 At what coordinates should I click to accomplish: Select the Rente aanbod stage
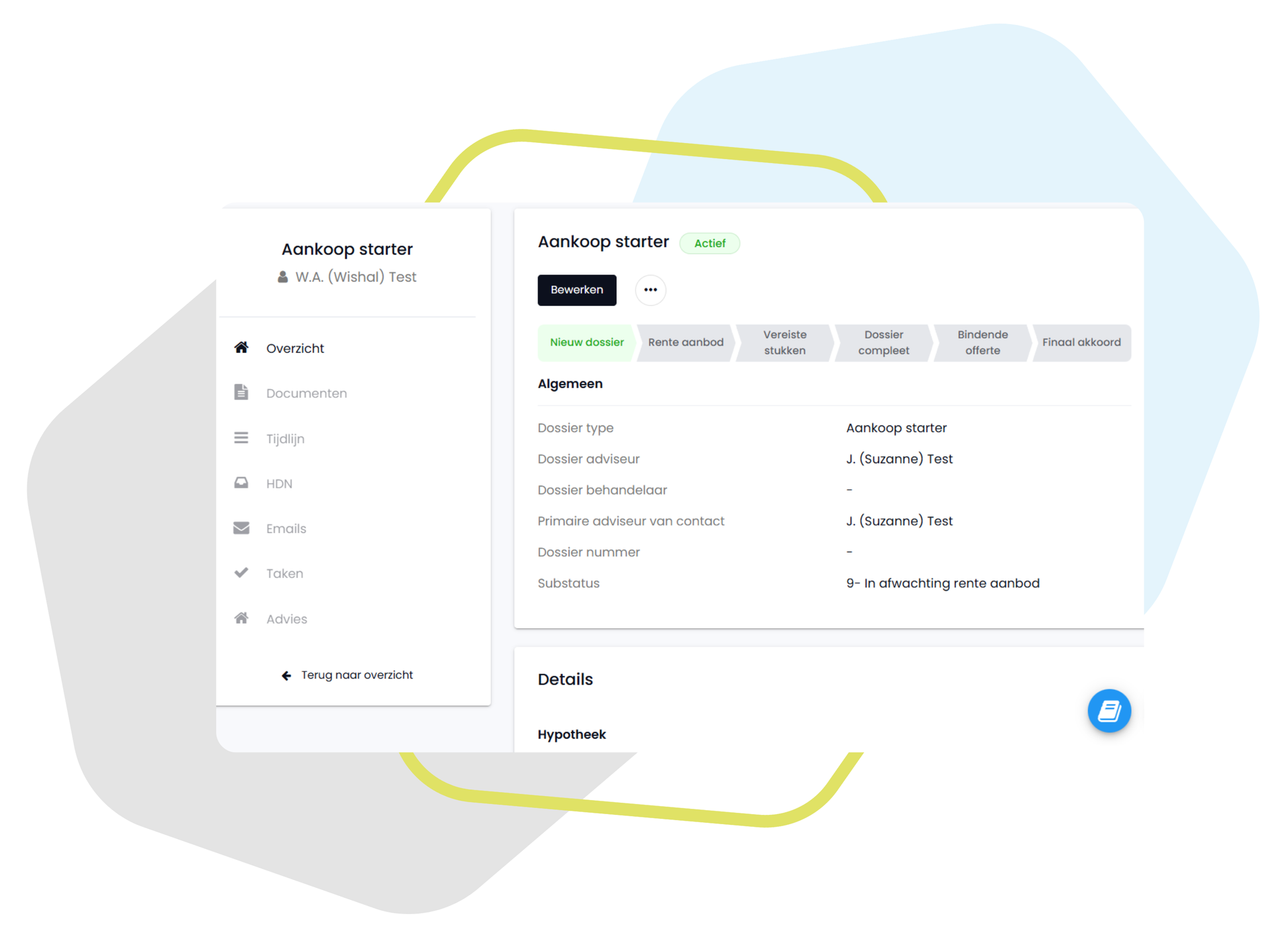[686, 342]
